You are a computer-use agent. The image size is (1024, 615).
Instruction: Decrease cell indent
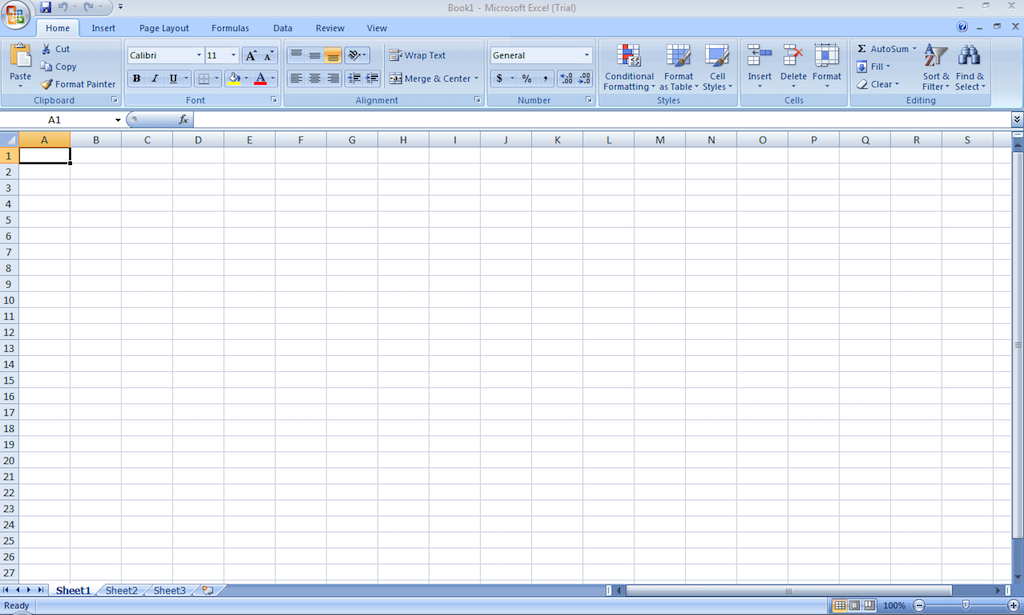tap(354, 78)
